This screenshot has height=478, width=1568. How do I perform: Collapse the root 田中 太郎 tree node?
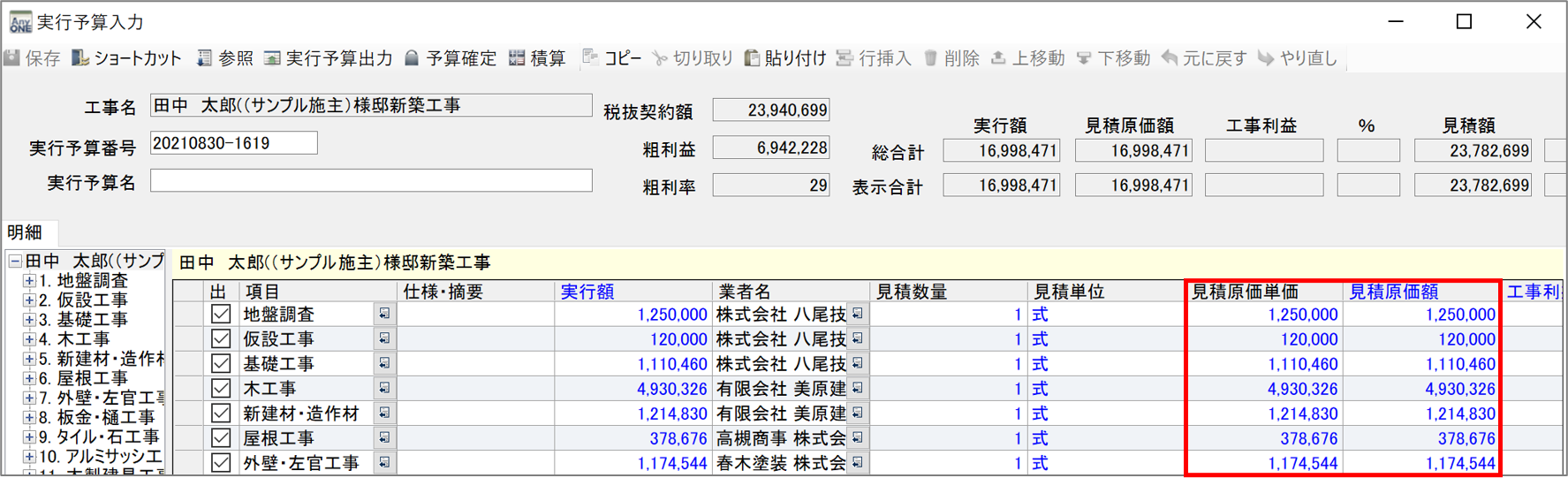coord(15,262)
